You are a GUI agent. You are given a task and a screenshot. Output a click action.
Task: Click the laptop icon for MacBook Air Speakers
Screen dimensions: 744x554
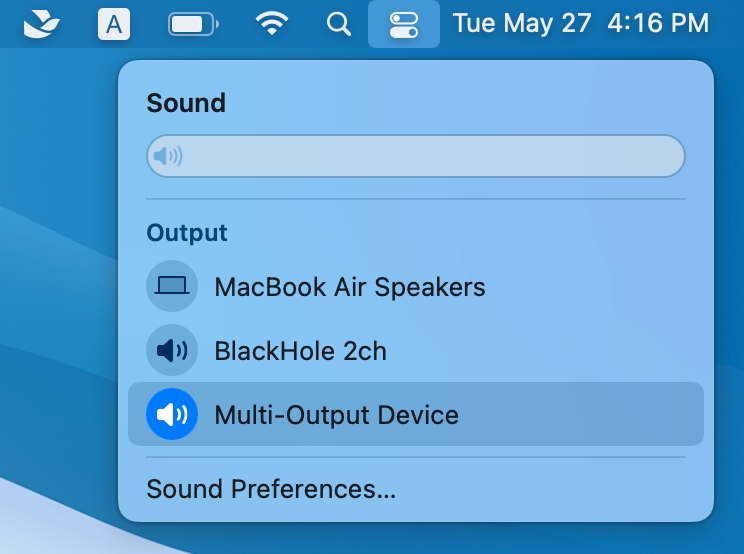(172, 286)
